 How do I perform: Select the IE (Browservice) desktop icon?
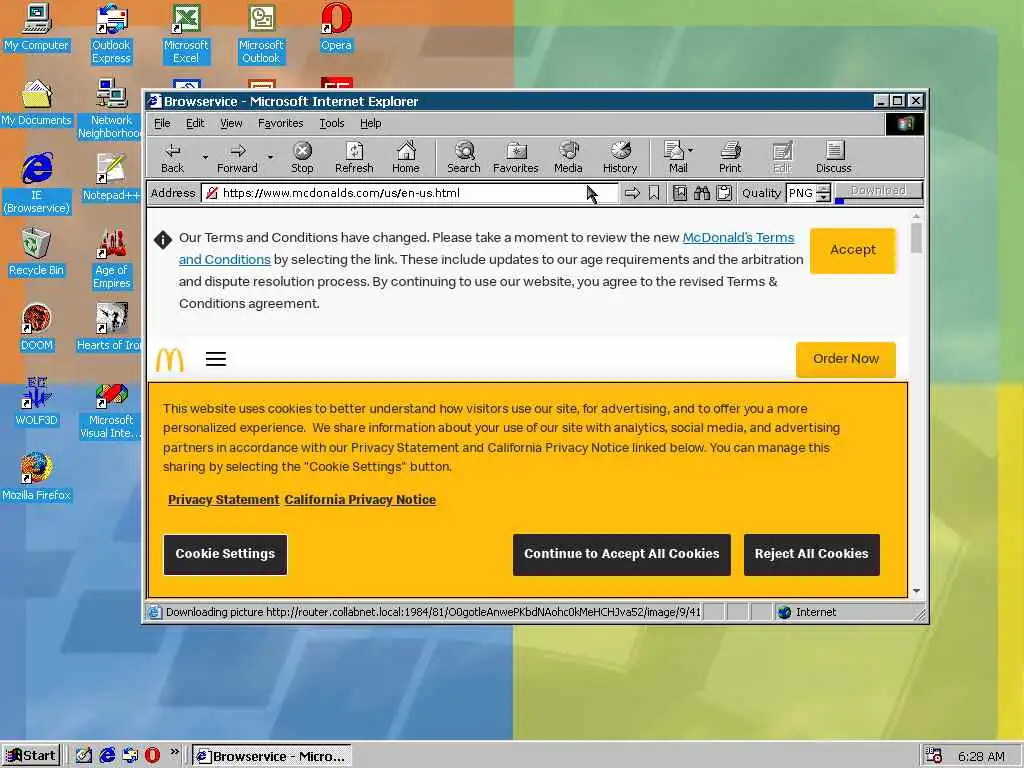tap(37, 184)
